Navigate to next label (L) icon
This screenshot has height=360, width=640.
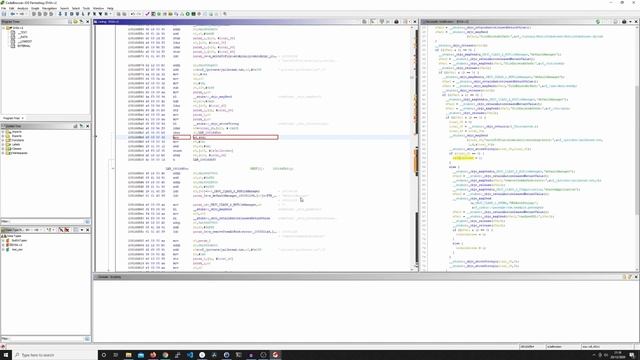click(83, 14)
